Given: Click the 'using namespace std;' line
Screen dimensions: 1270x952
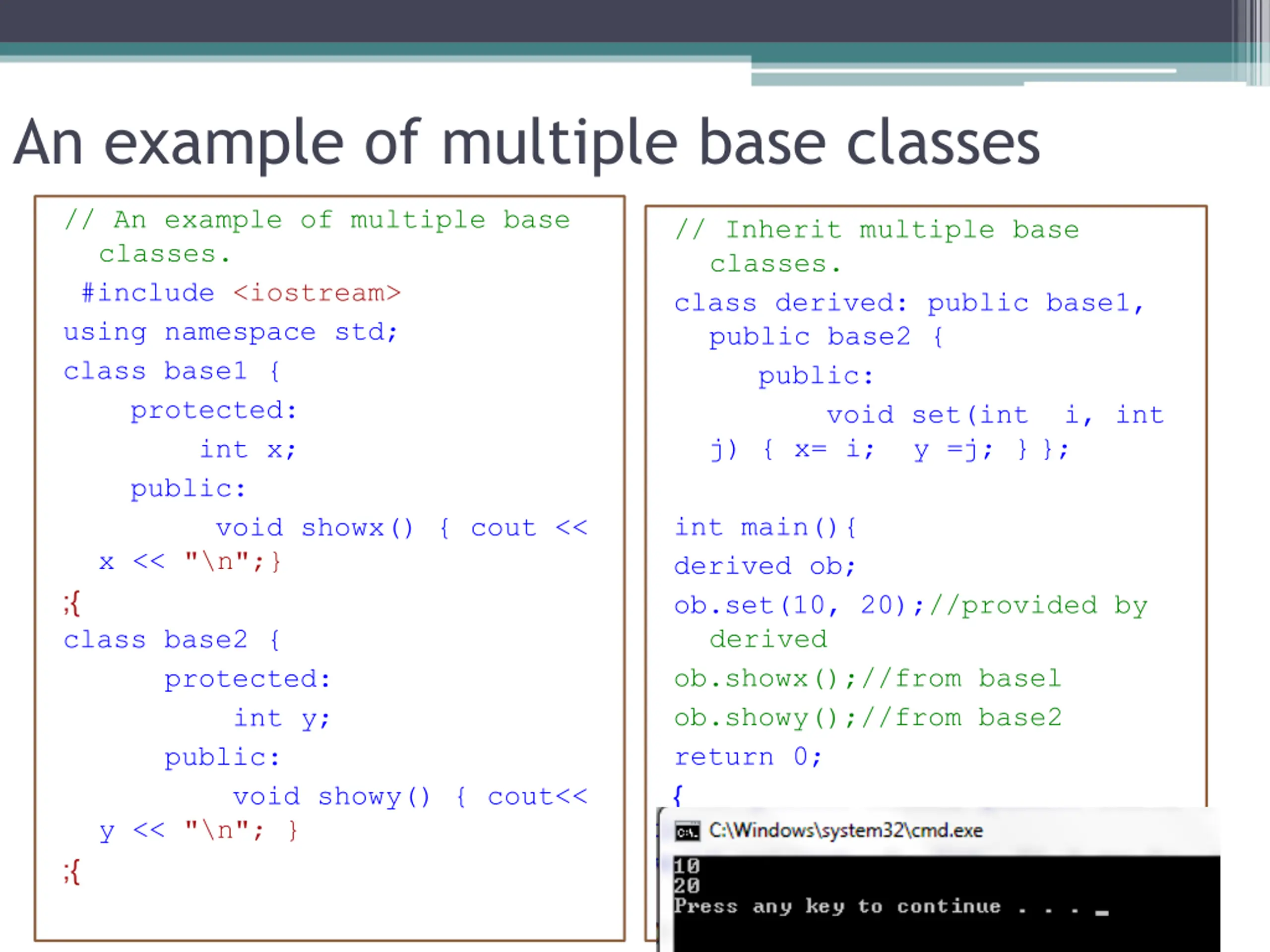Looking at the screenshot, I should pyautogui.click(x=230, y=332).
